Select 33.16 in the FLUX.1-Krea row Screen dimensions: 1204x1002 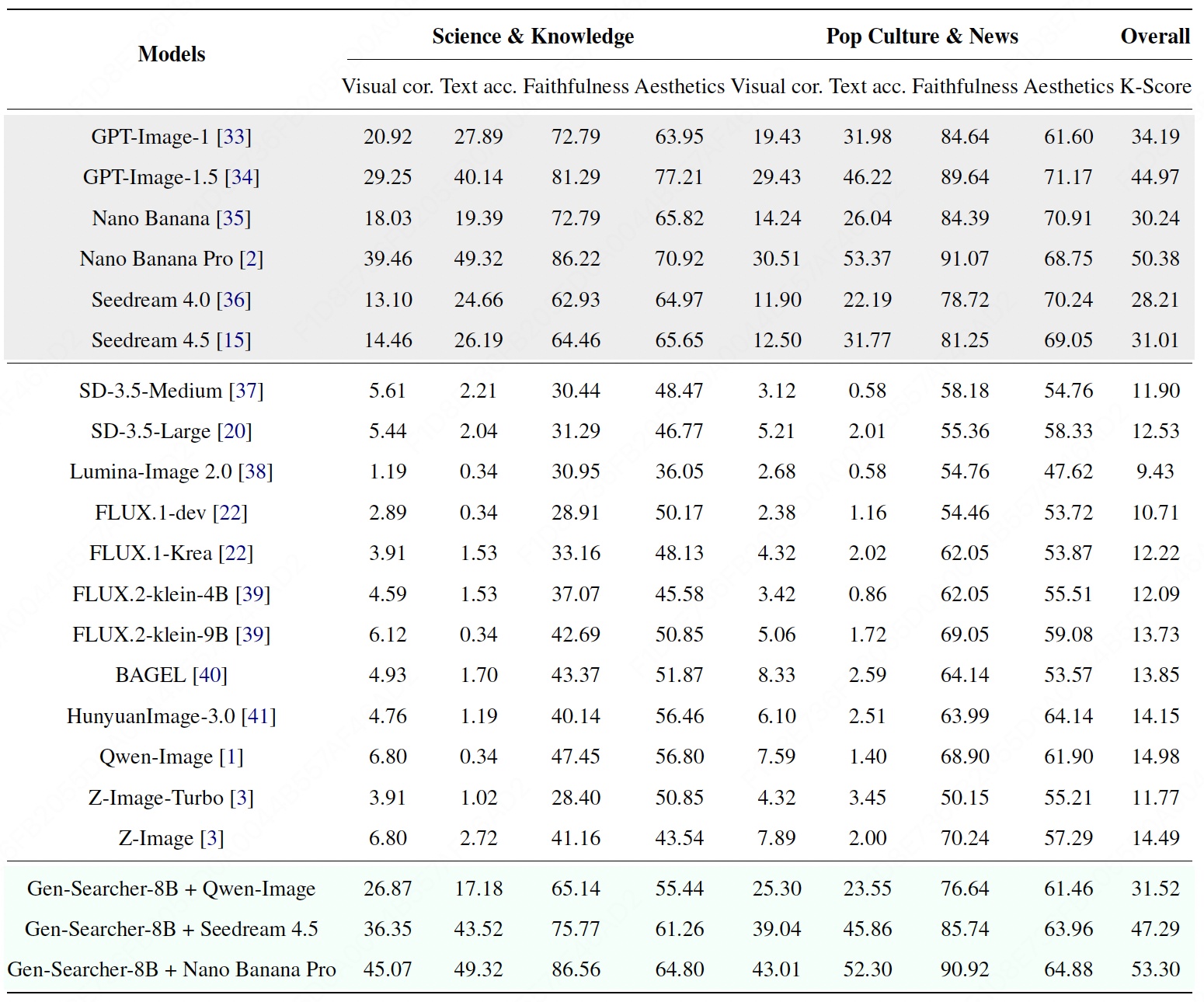point(576,553)
